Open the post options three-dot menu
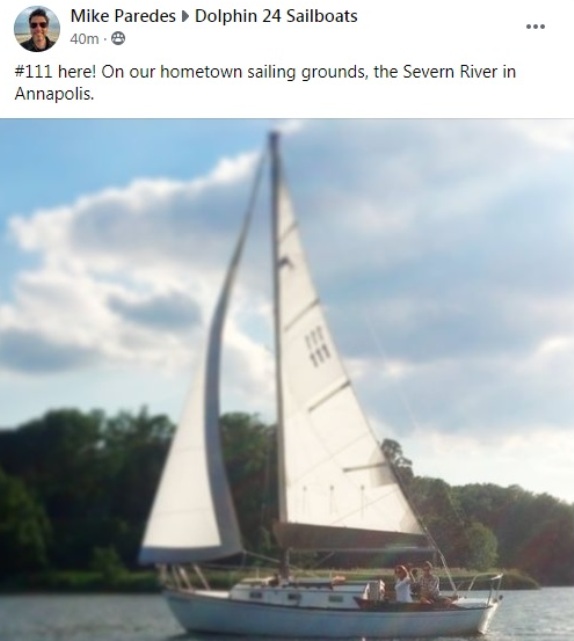 click(x=535, y=27)
